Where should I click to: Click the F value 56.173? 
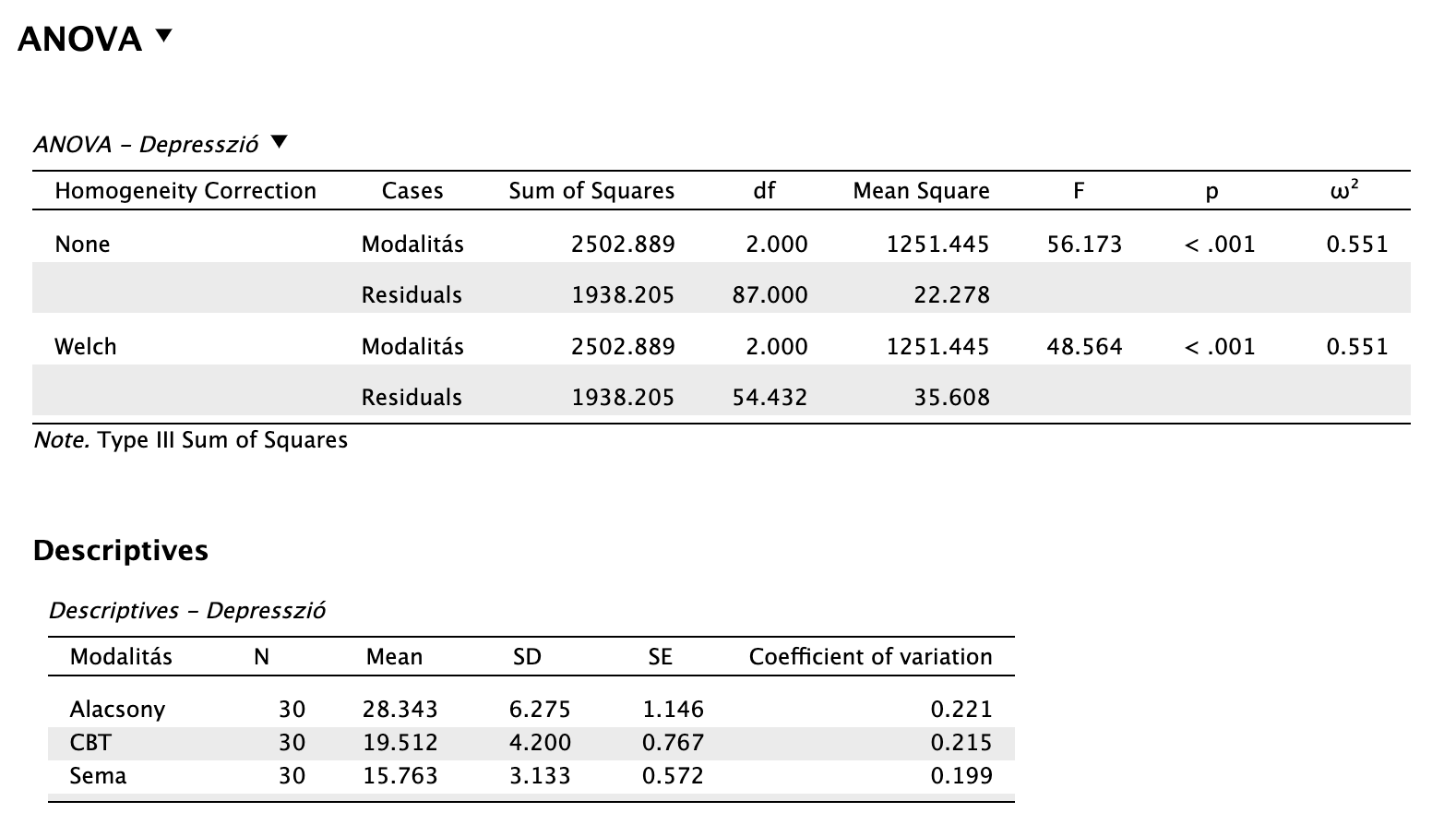coord(1084,245)
